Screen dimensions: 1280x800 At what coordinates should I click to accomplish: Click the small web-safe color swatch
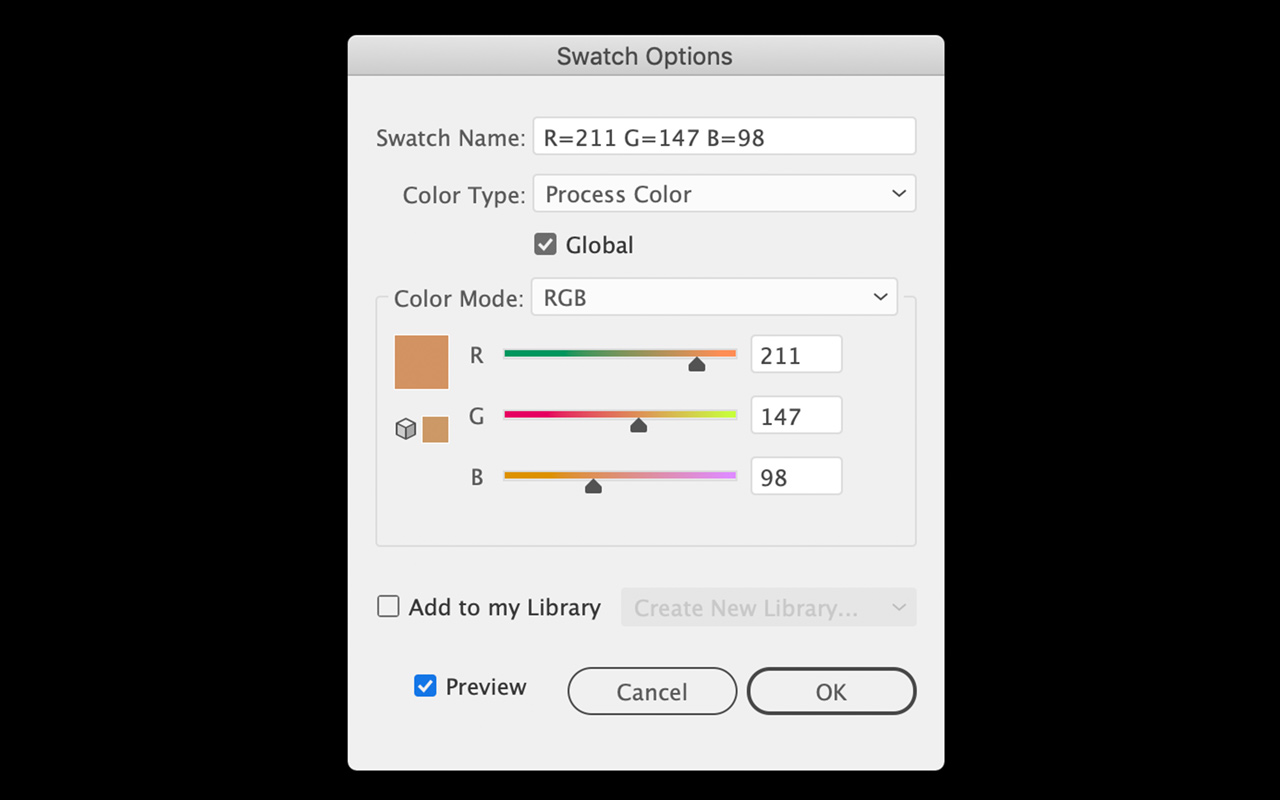[x=435, y=429]
